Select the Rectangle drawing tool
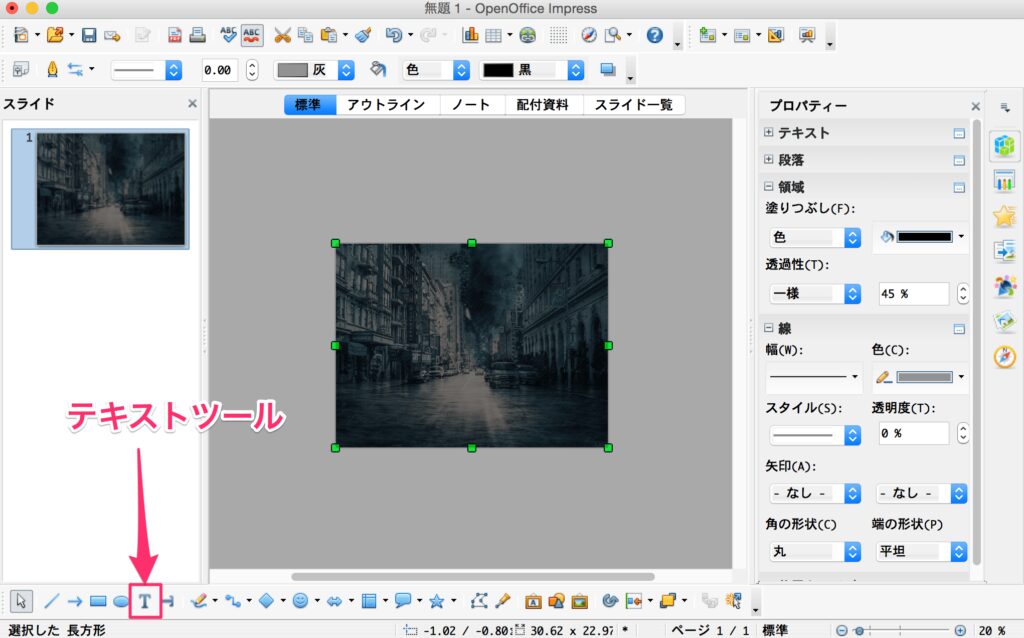The height and width of the screenshot is (638, 1024). coord(98,601)
